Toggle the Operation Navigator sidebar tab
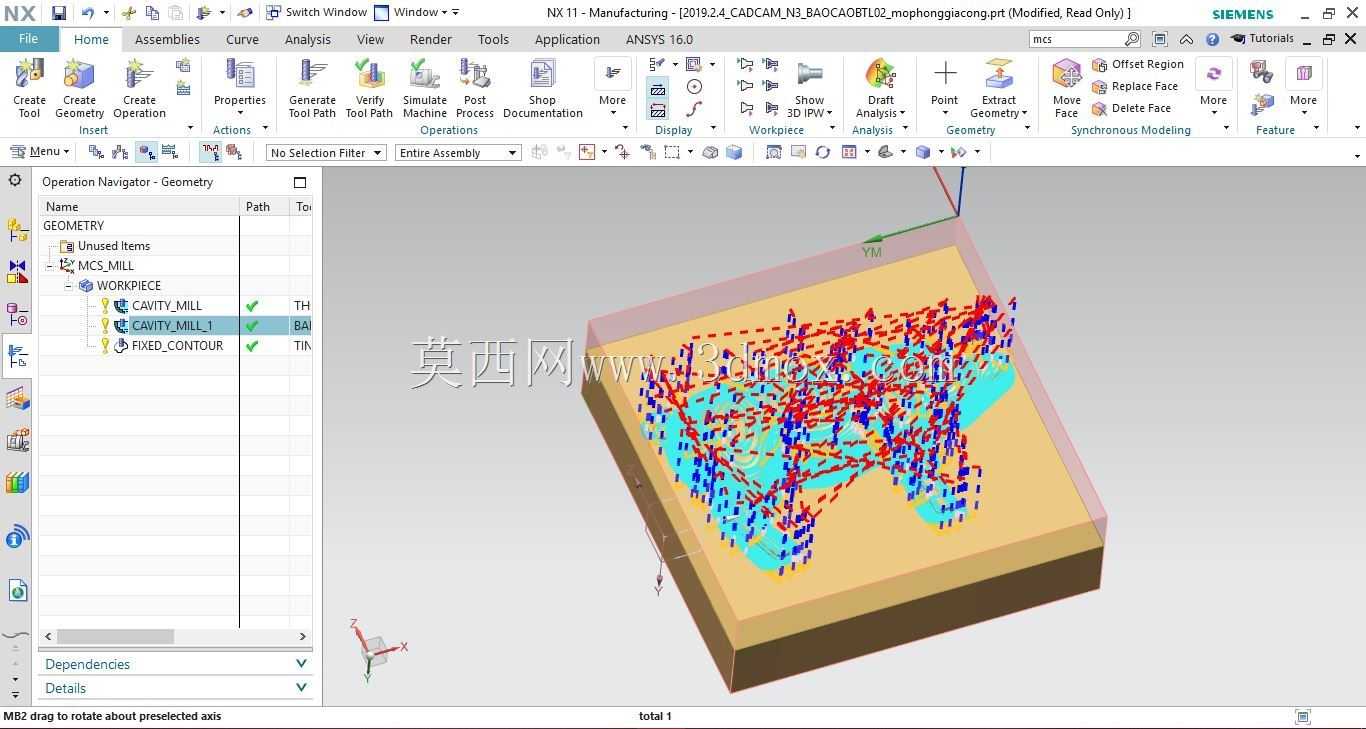The height and width of the screenshot is (729, 1366). point(17,356)
